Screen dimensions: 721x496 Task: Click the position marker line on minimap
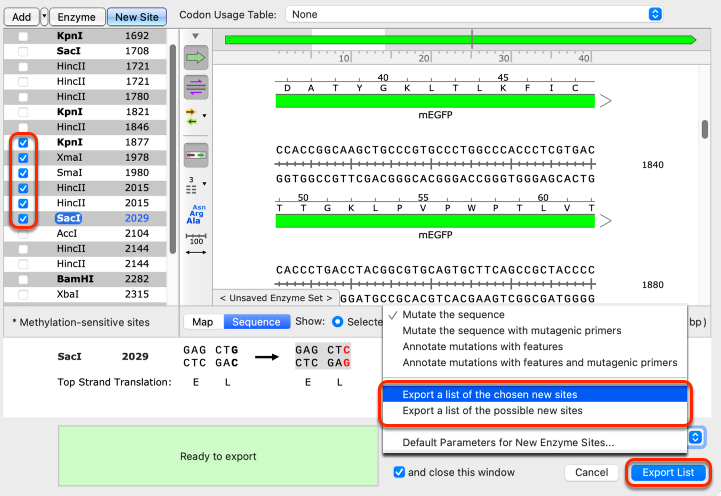tap(472, 40)
